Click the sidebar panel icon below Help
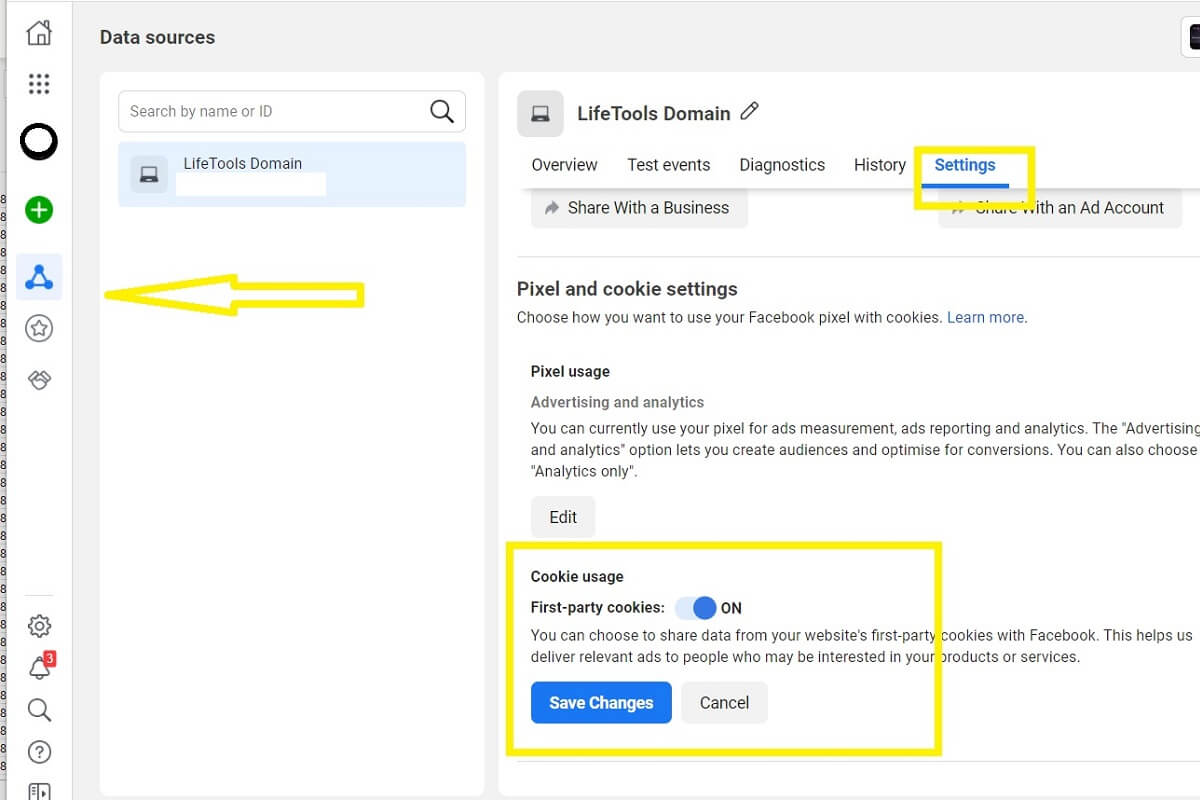 pos(39,790)
